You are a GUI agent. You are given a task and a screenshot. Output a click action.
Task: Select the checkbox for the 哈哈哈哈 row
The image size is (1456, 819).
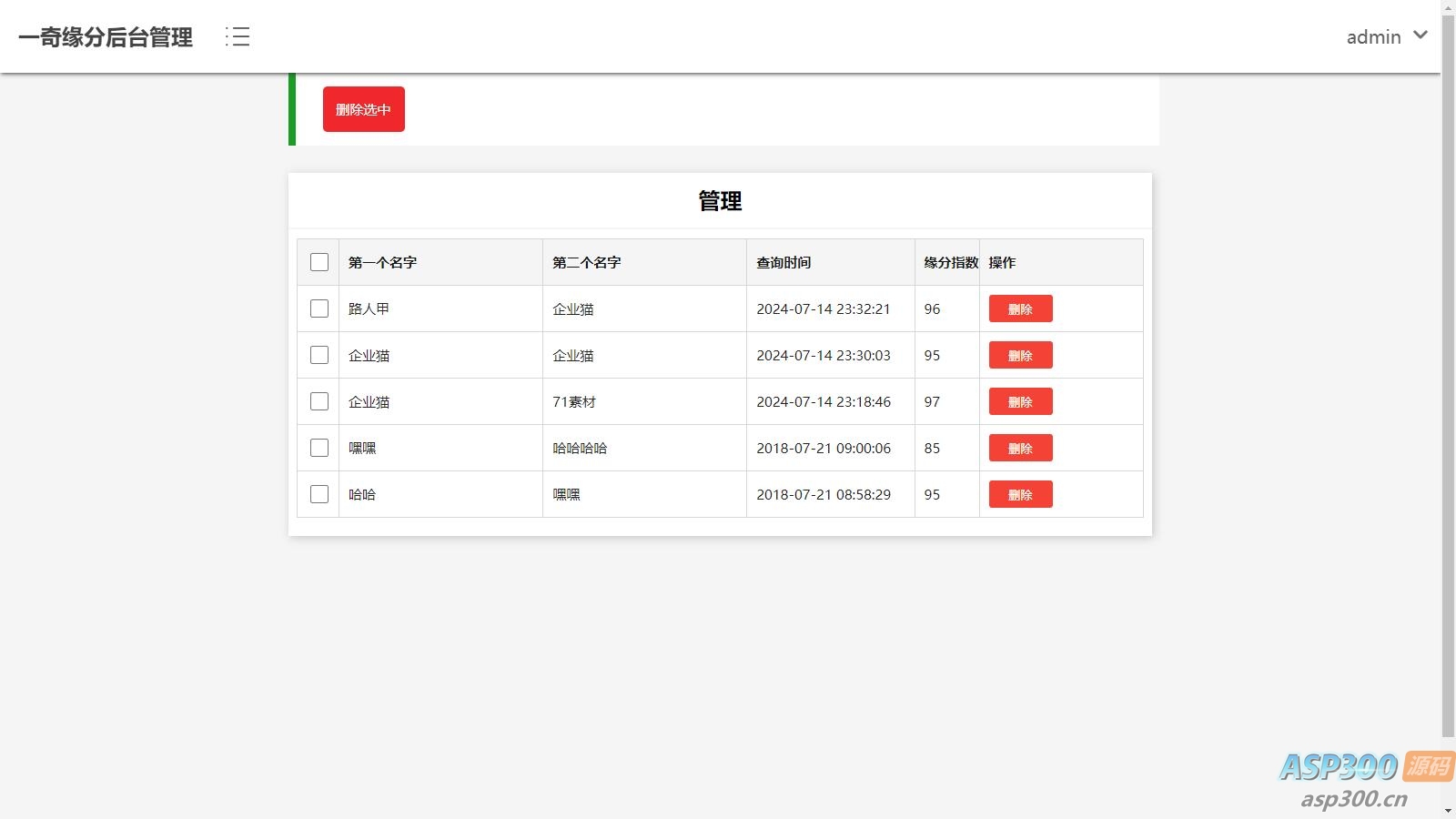pos(319,448)
